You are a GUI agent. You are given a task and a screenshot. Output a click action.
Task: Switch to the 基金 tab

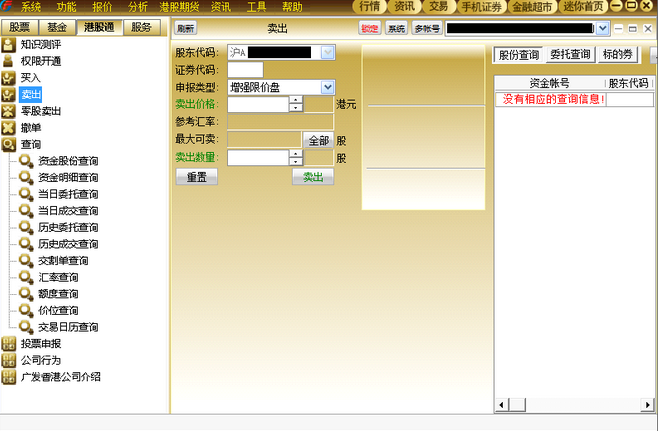[x=57, y=27]
